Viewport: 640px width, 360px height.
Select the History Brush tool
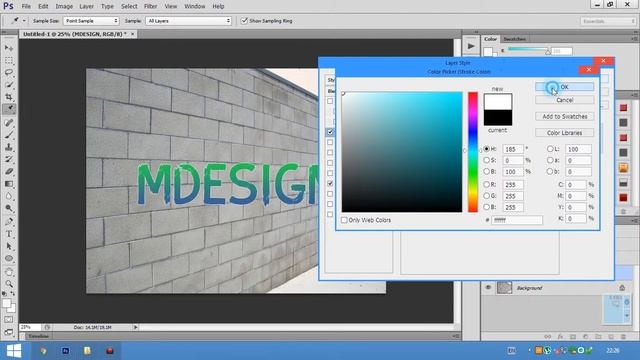pyautogui.click(x=9, y=159)
